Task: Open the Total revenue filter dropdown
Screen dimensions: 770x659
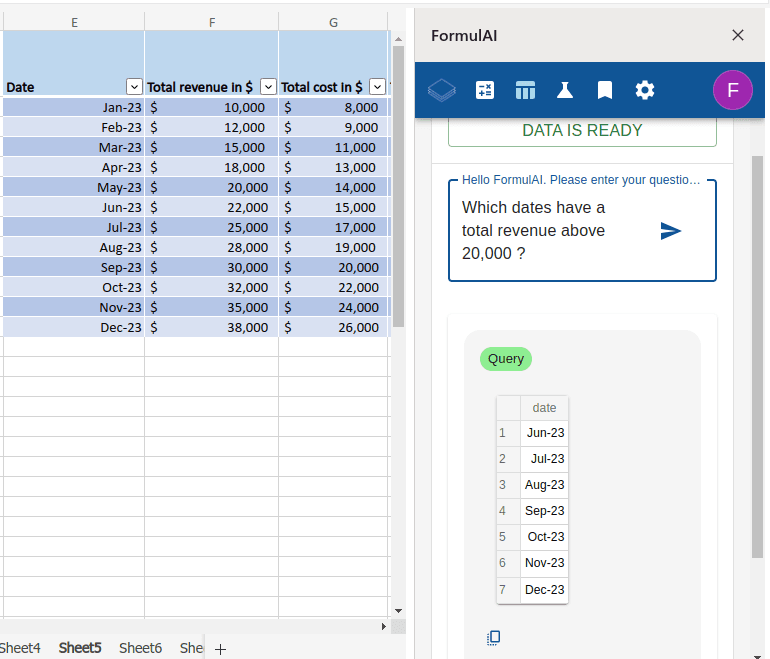Action: point(267,87)
